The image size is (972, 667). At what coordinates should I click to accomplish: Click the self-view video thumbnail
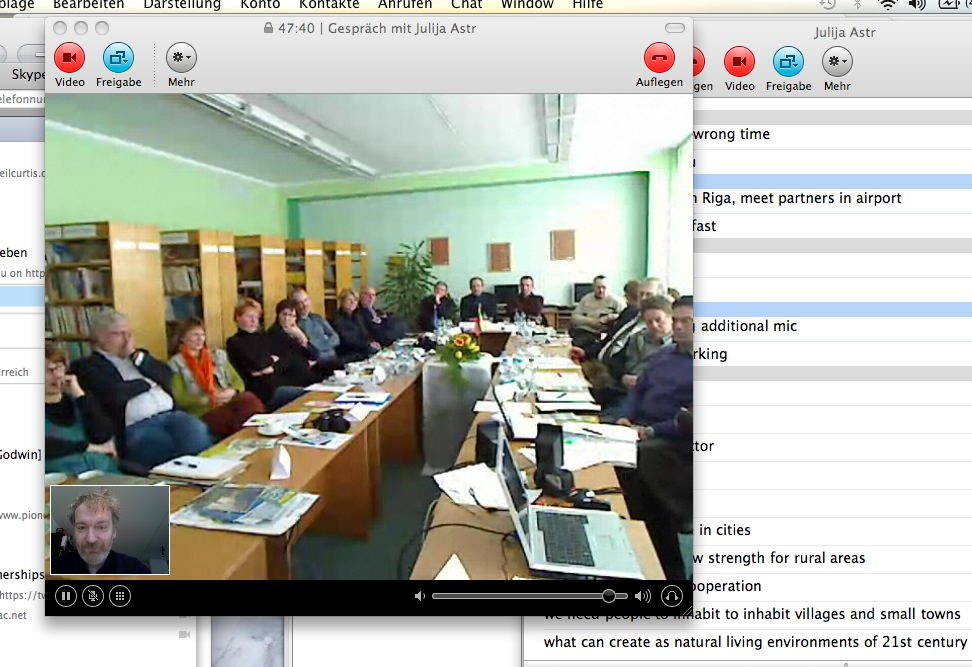[110, 529]
